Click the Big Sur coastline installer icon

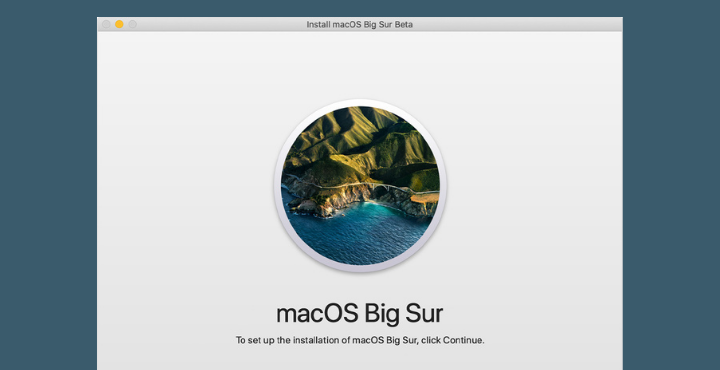360,186
